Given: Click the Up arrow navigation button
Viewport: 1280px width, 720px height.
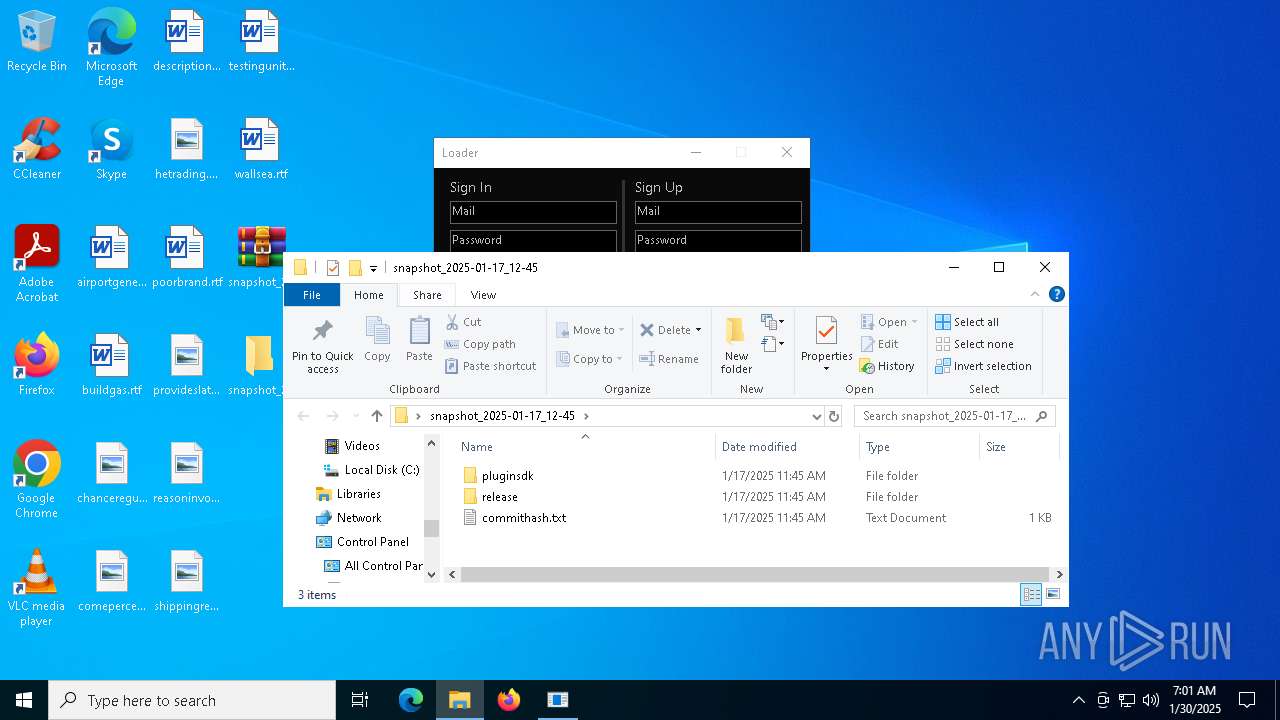Looking at the screenshot, I should [x=376, y=416].
